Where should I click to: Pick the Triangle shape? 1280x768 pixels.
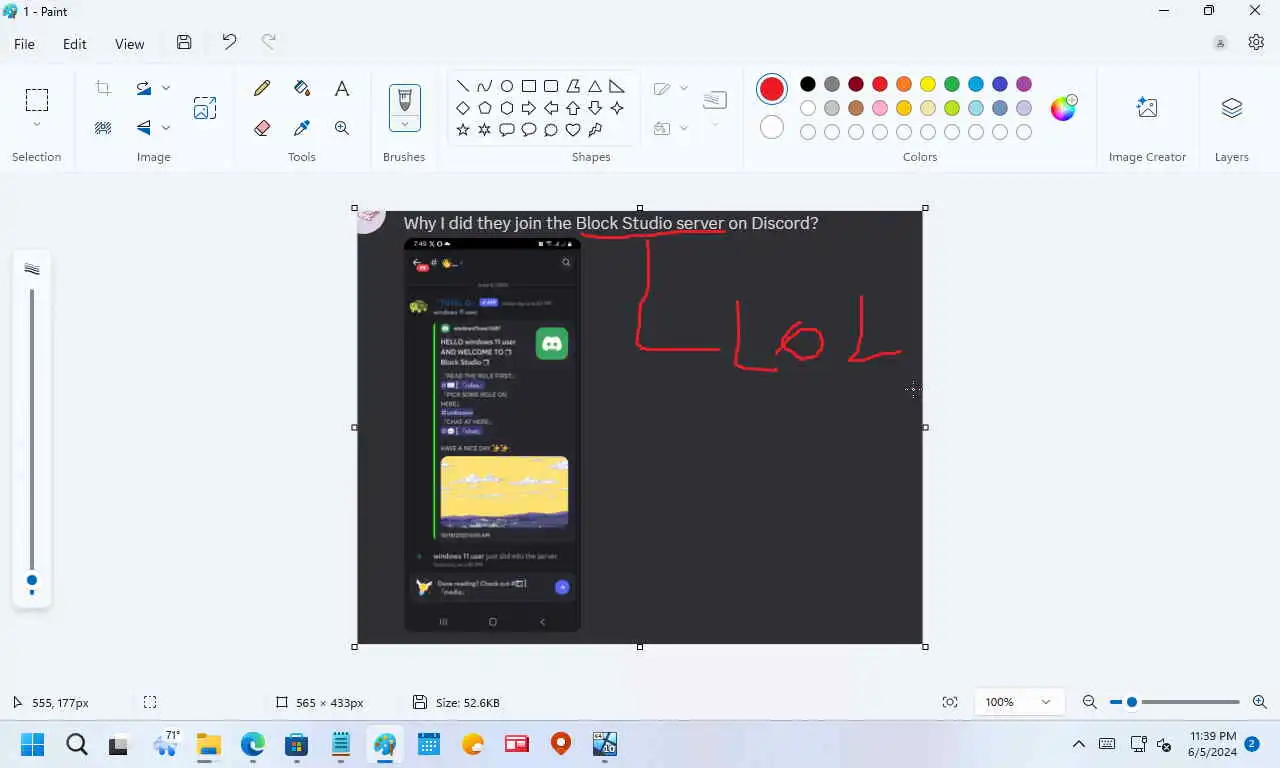coord(595,86)
